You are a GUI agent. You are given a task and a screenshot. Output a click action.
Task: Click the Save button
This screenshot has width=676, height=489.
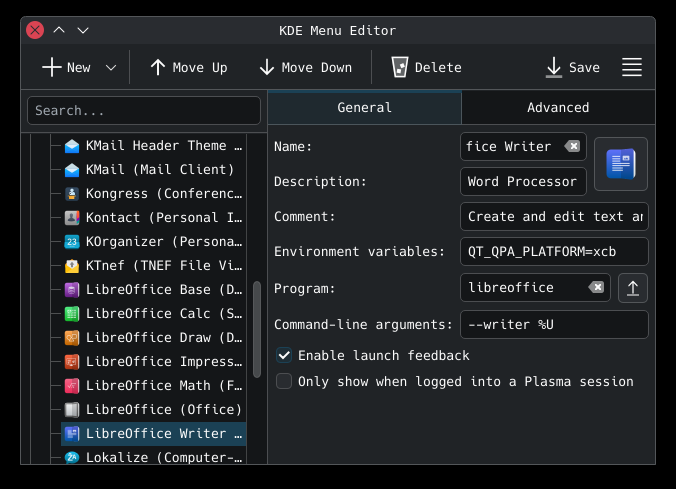tap(572, 67)
